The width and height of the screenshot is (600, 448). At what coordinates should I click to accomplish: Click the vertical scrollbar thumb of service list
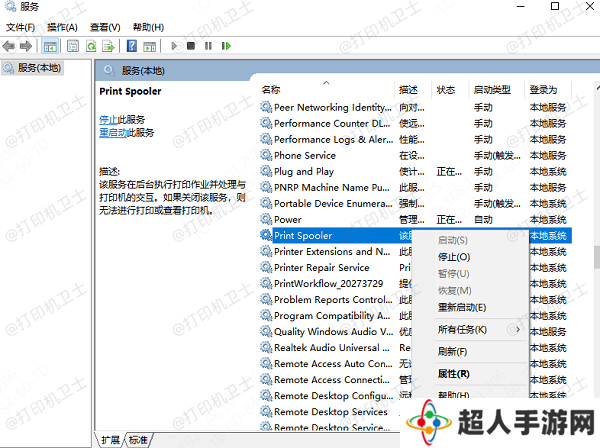pyautogui.click(x=597, y=257)
